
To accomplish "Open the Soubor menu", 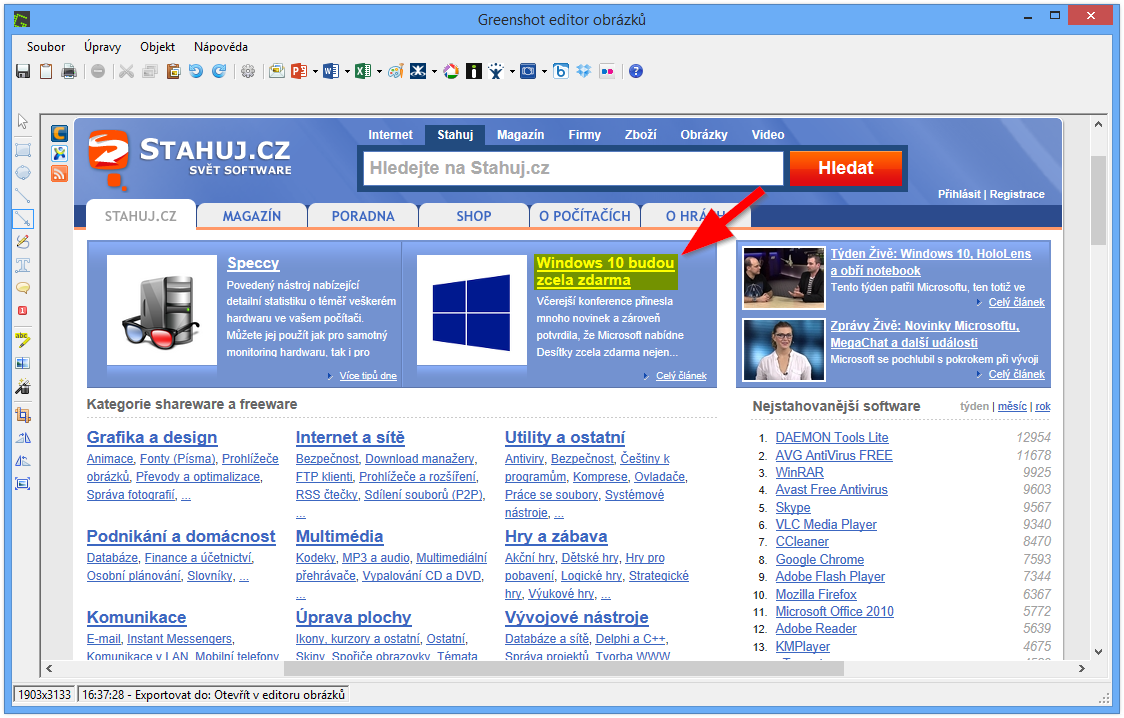I will click(x=46, y=47).
